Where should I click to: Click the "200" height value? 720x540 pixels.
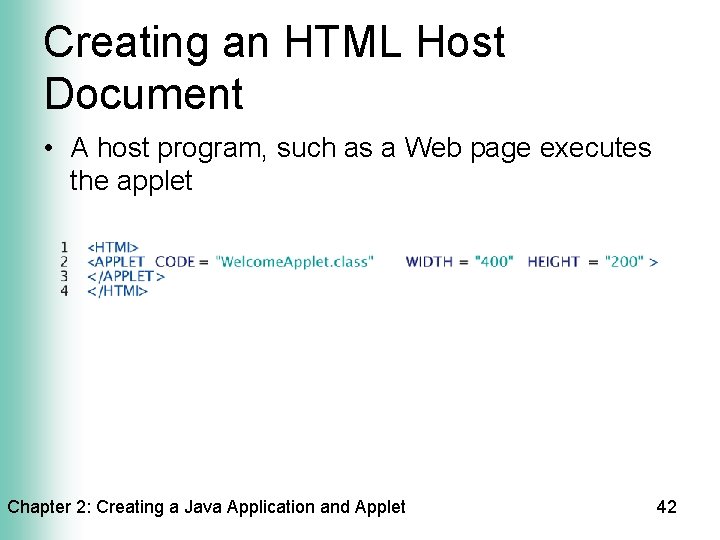[x=624, y=262]
